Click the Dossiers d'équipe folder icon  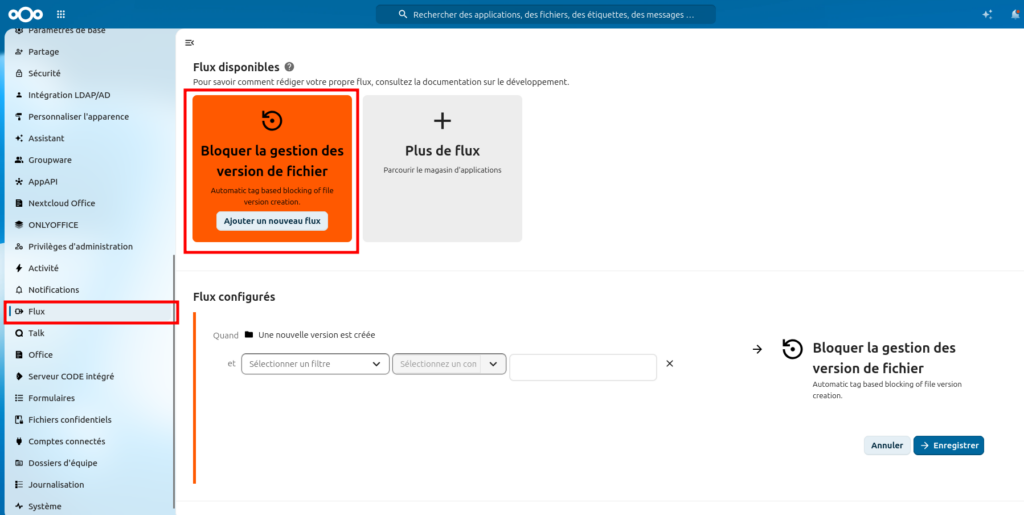(19, 463)
